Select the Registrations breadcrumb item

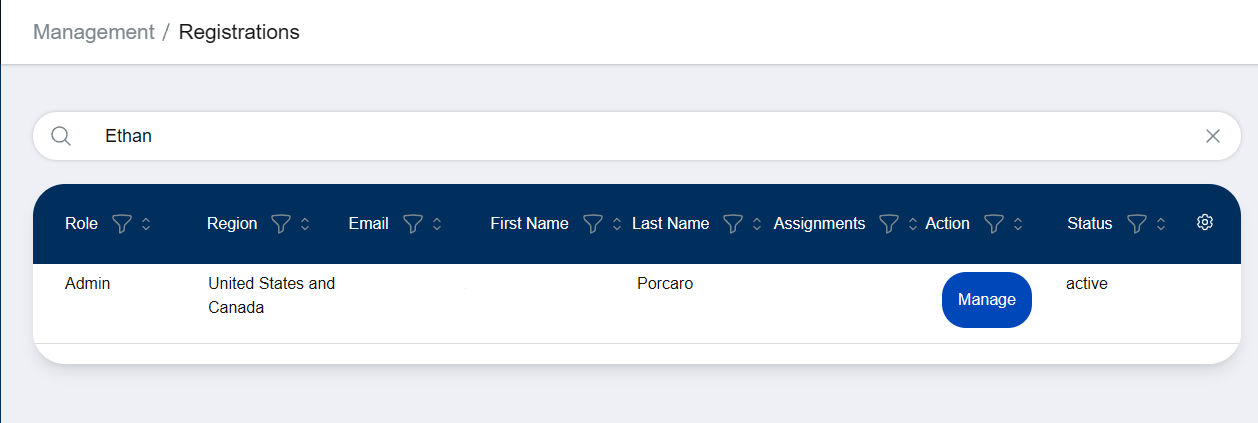[239, 32]
